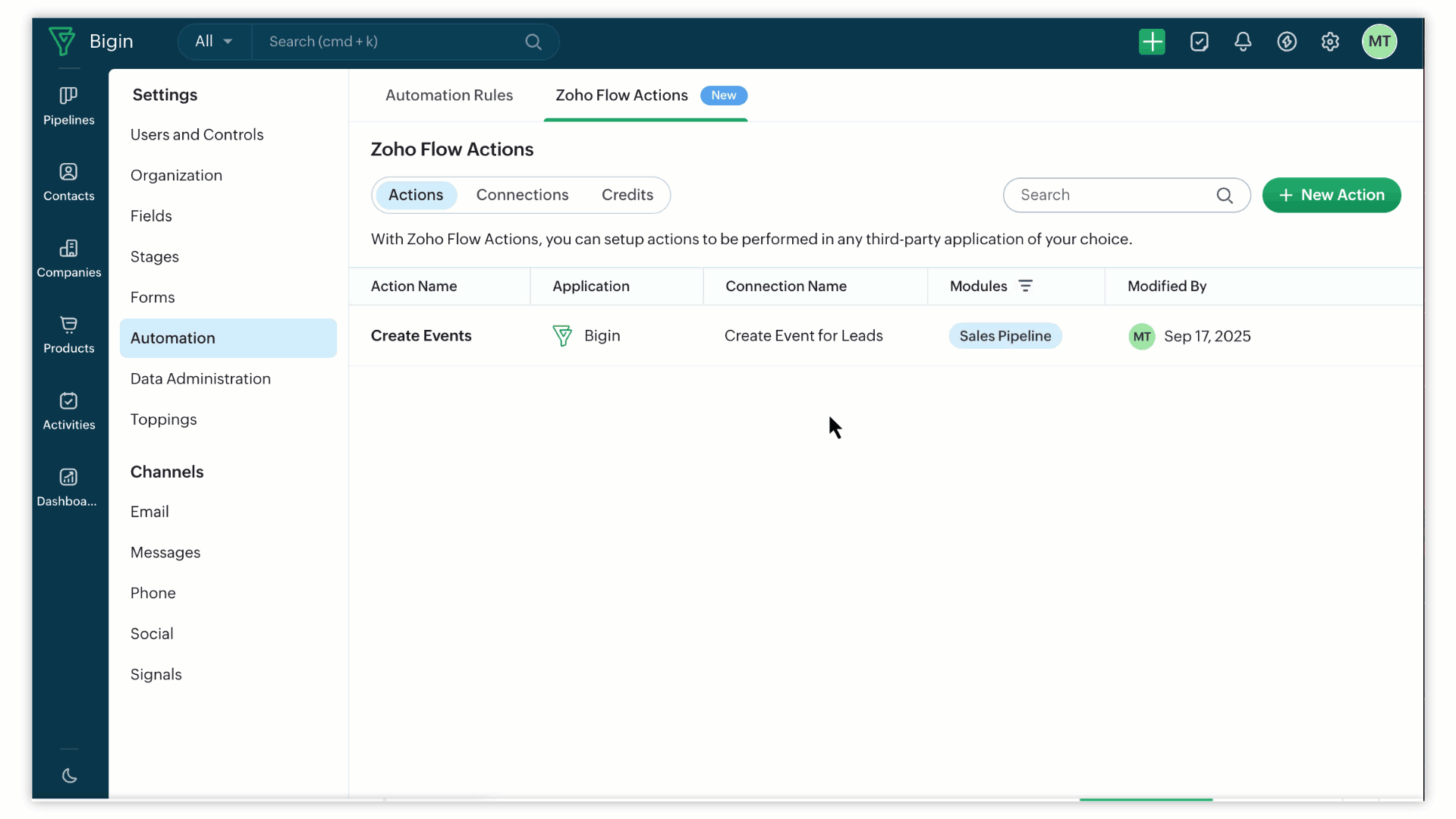Toggle dark mode moon icon
This screenshot has height=819, width=1456.
[69, 776]
